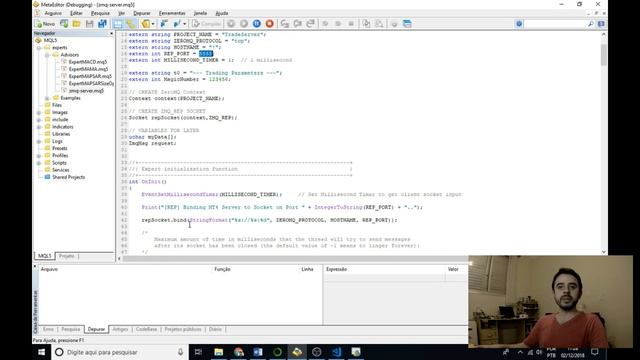The height and width of the screenshot is (360, 640).
Task: Expand the Examples folder
Action: coord(47,98)
